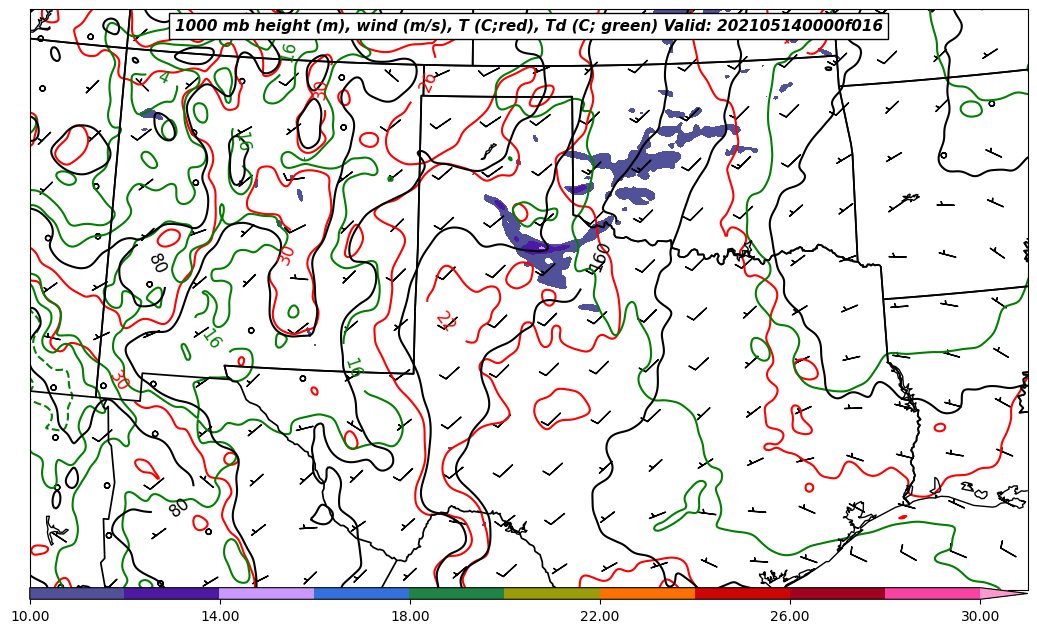This screenshot has width=1037, height=633.
Task: Click the slate-blue 10–12 colorbar segment
Action: 77,593
